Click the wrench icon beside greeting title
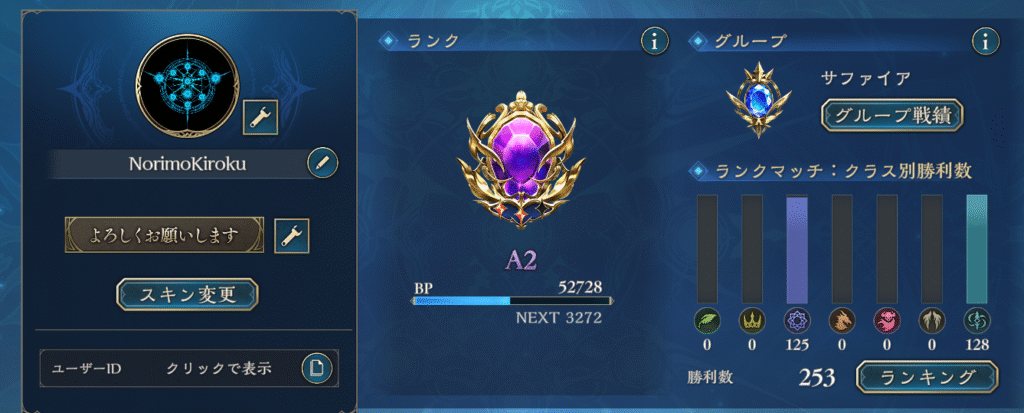The height and width of the screenshot is (413, 1024). click(291, 236)
